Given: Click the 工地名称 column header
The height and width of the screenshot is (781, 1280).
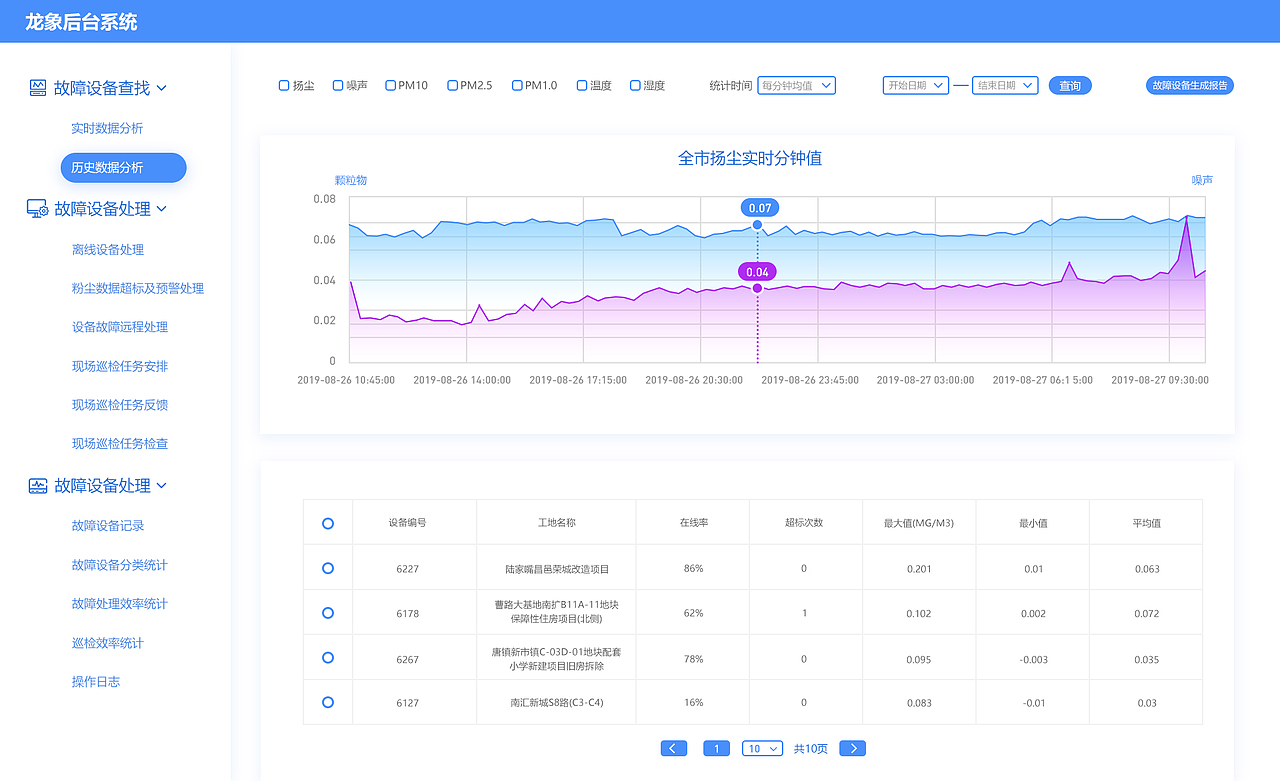Looking at the screenshot, I should click(x=556, y=523).
